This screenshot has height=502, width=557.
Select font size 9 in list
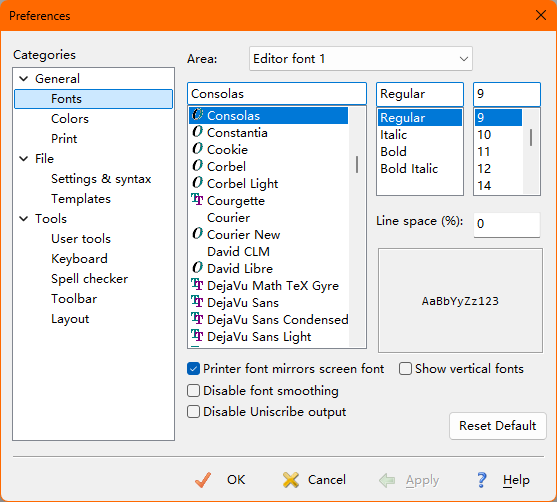pyautogui.click(x=498, y=118)
